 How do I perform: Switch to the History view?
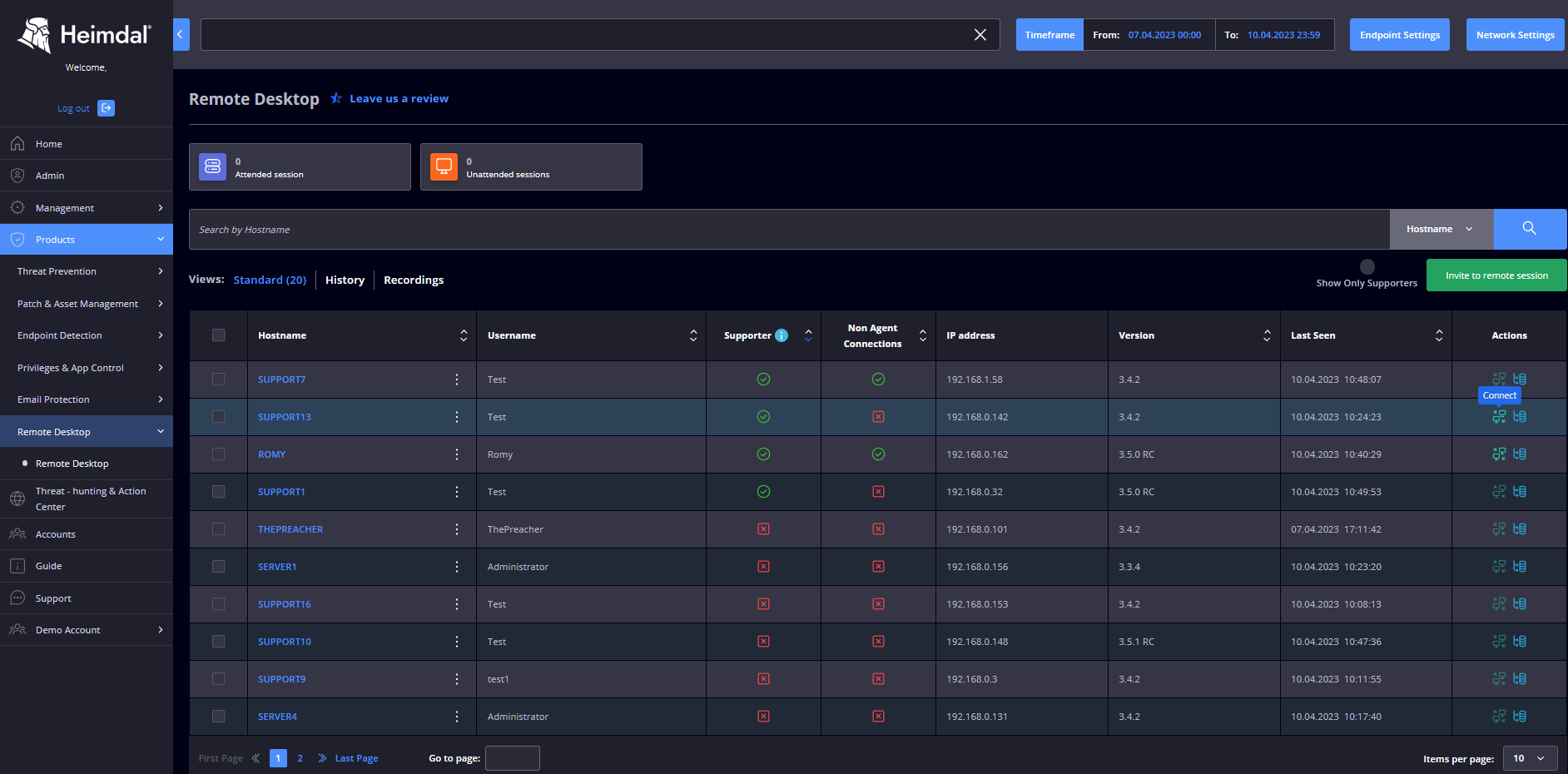pos(345,280)
